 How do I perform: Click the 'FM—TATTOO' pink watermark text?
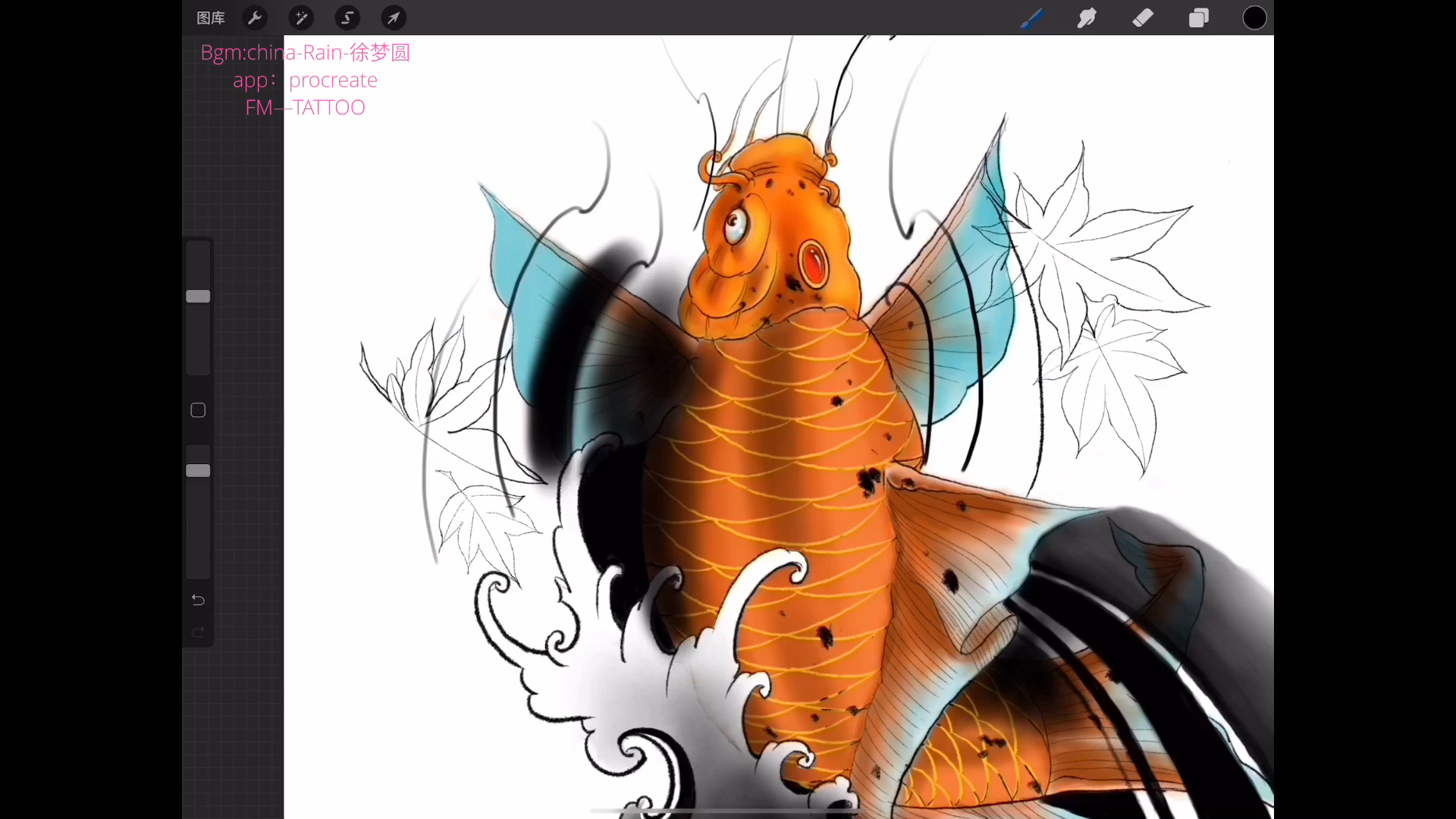pos(305,108)
